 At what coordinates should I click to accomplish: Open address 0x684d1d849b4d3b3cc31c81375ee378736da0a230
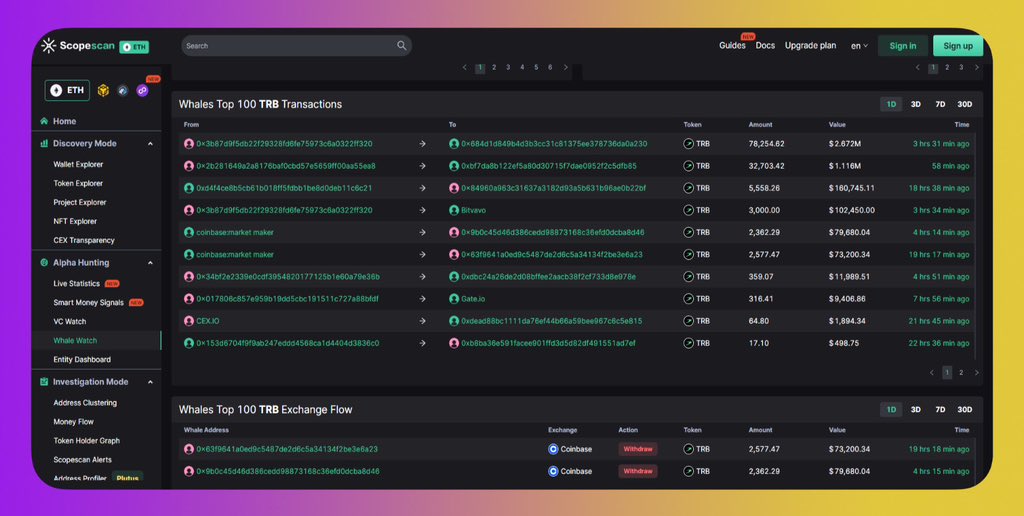(x=554, y=144)
